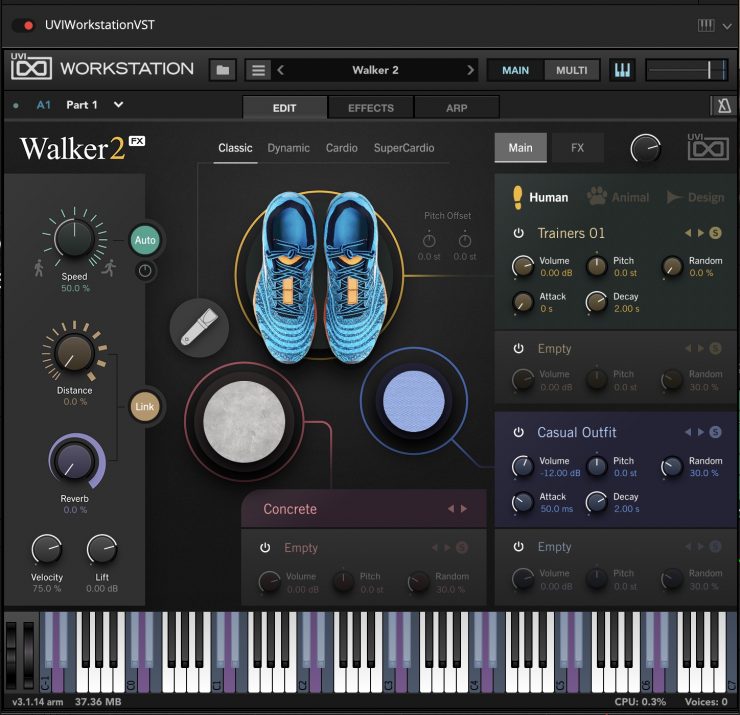Click the master volume slider at top
This screenshot has height=715, width=740.
(686, 70)
